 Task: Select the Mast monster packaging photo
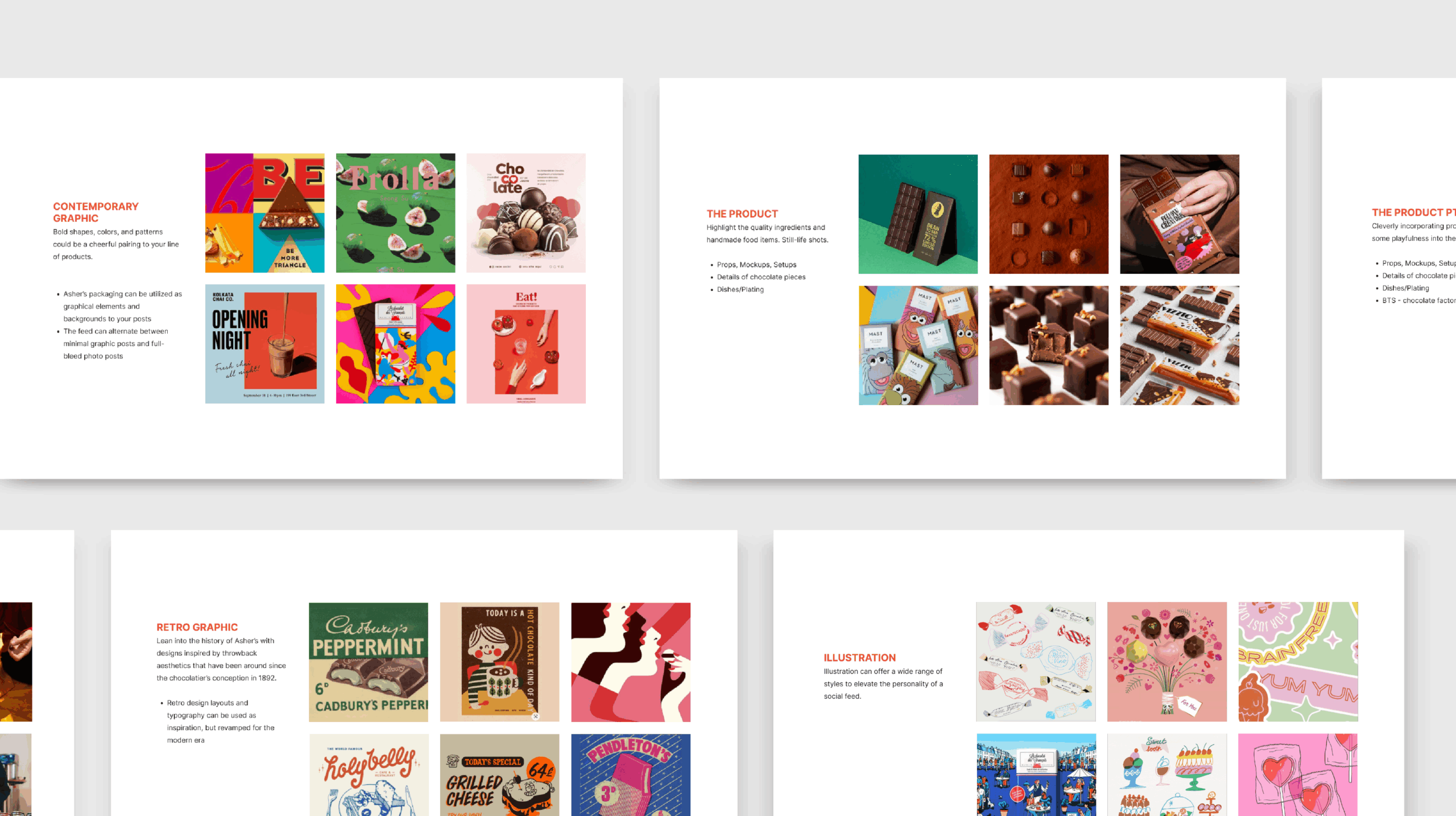918,345
